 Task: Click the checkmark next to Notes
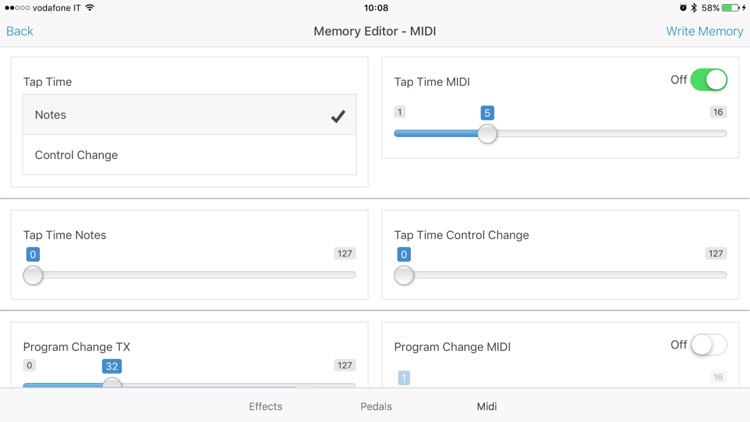tap(338, 116)
